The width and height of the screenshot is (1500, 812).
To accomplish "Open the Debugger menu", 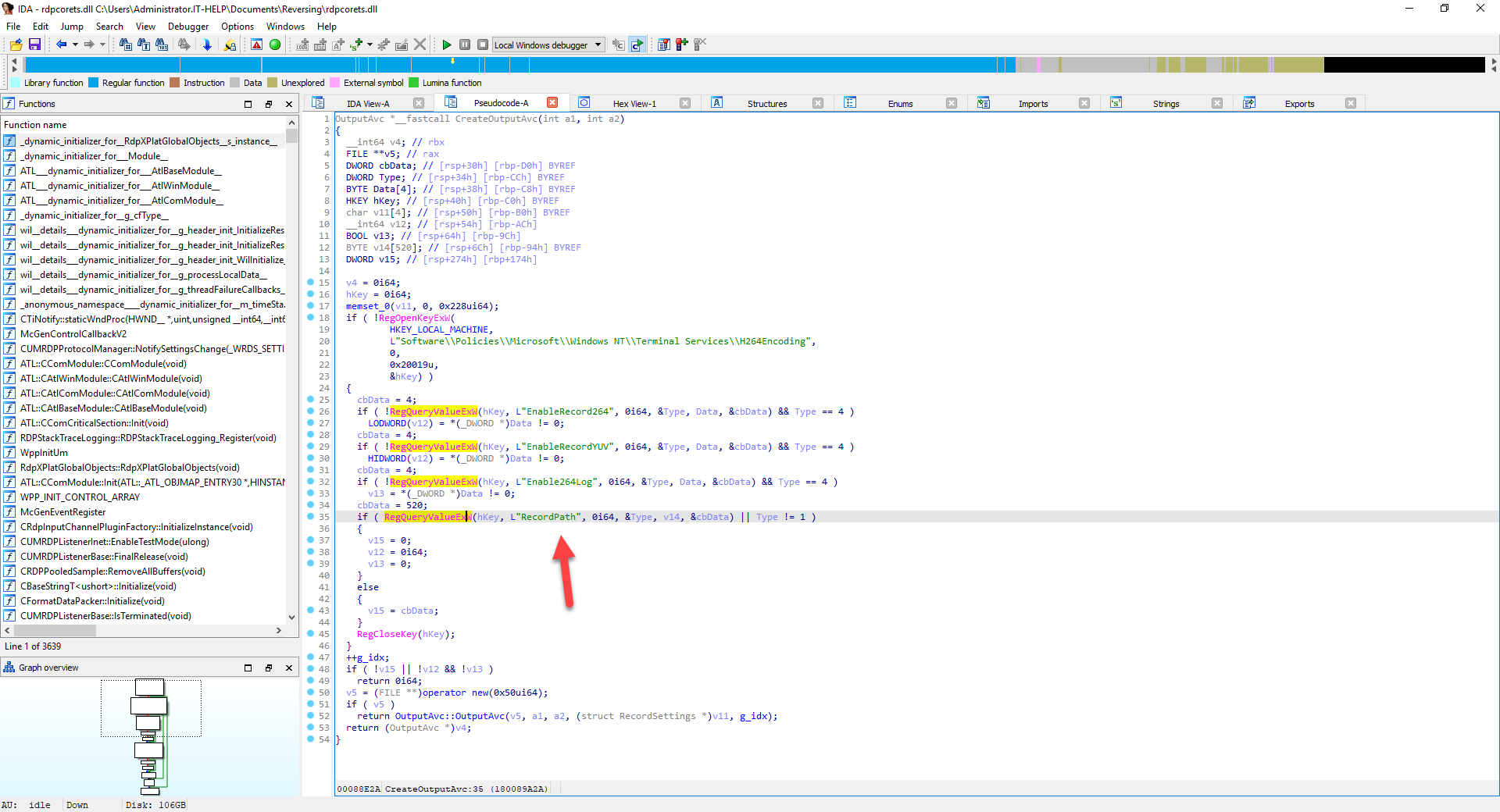I will pos(187,26).
